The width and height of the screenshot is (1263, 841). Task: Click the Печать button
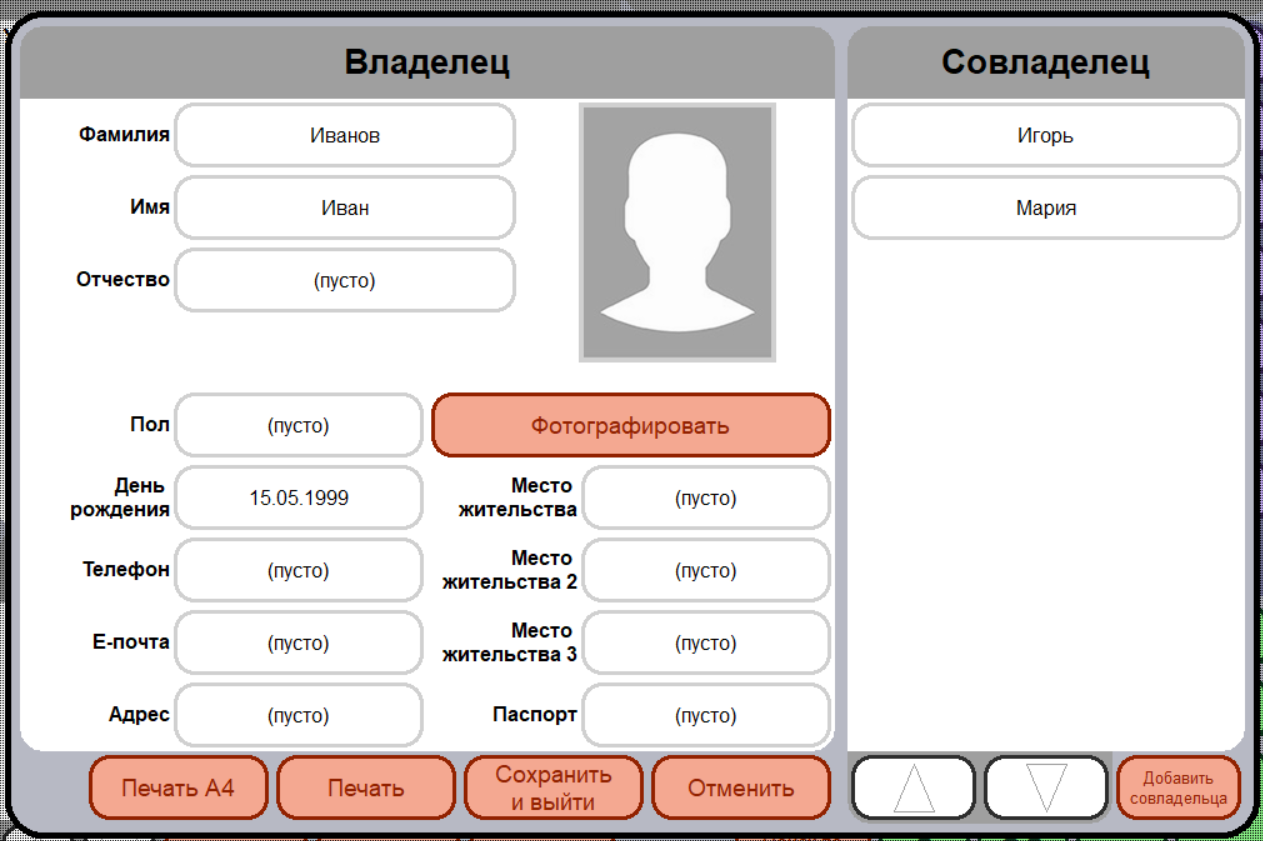click(x=366, y=788)
